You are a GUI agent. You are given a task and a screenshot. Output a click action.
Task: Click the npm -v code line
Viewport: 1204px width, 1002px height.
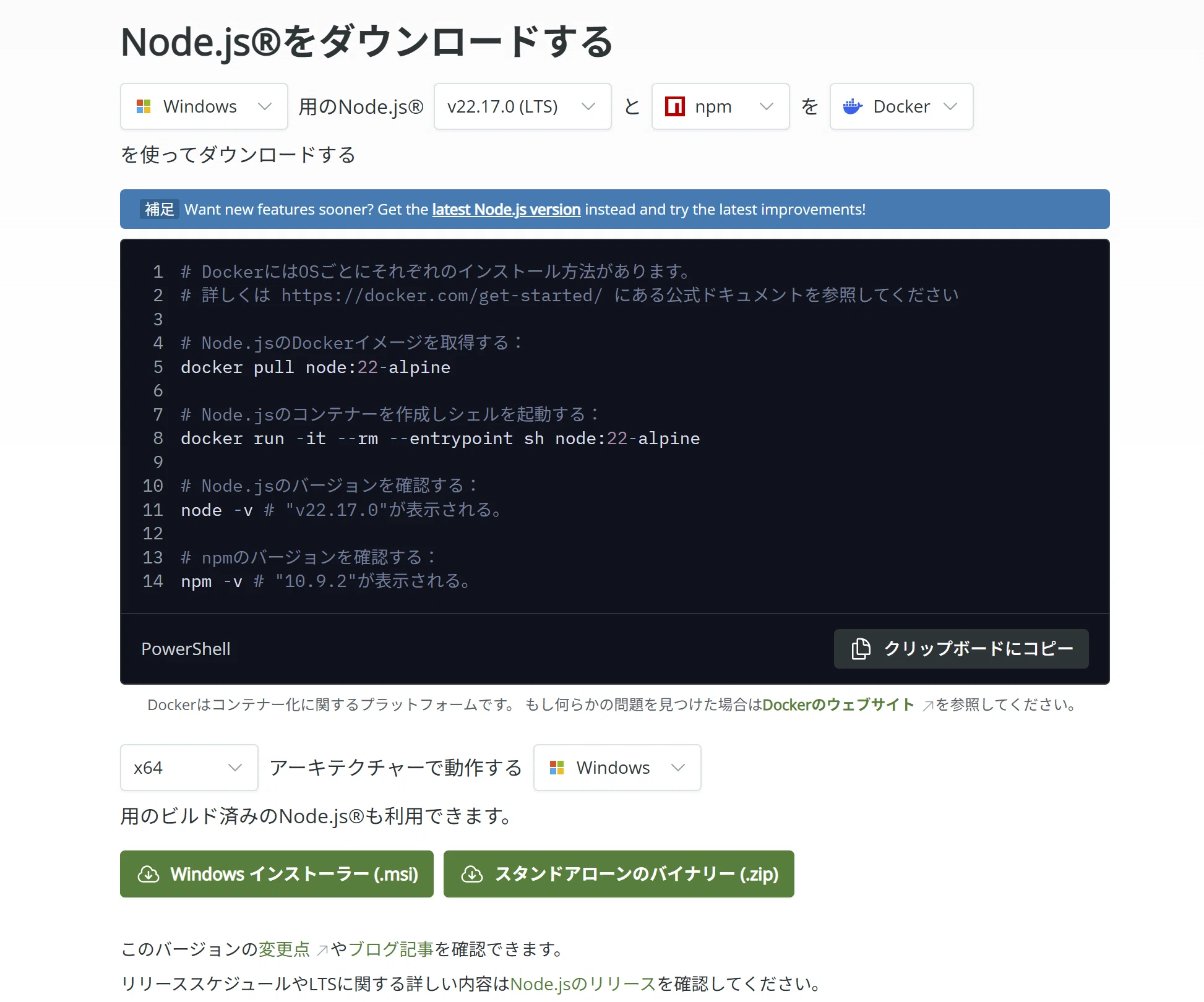[325, 581]
